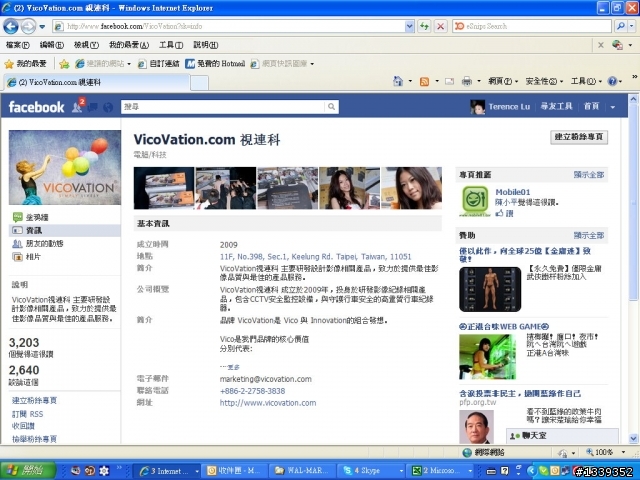Click Terence Lu profile picture
This screenshot has width=640, height=480.
click(478, 107)
